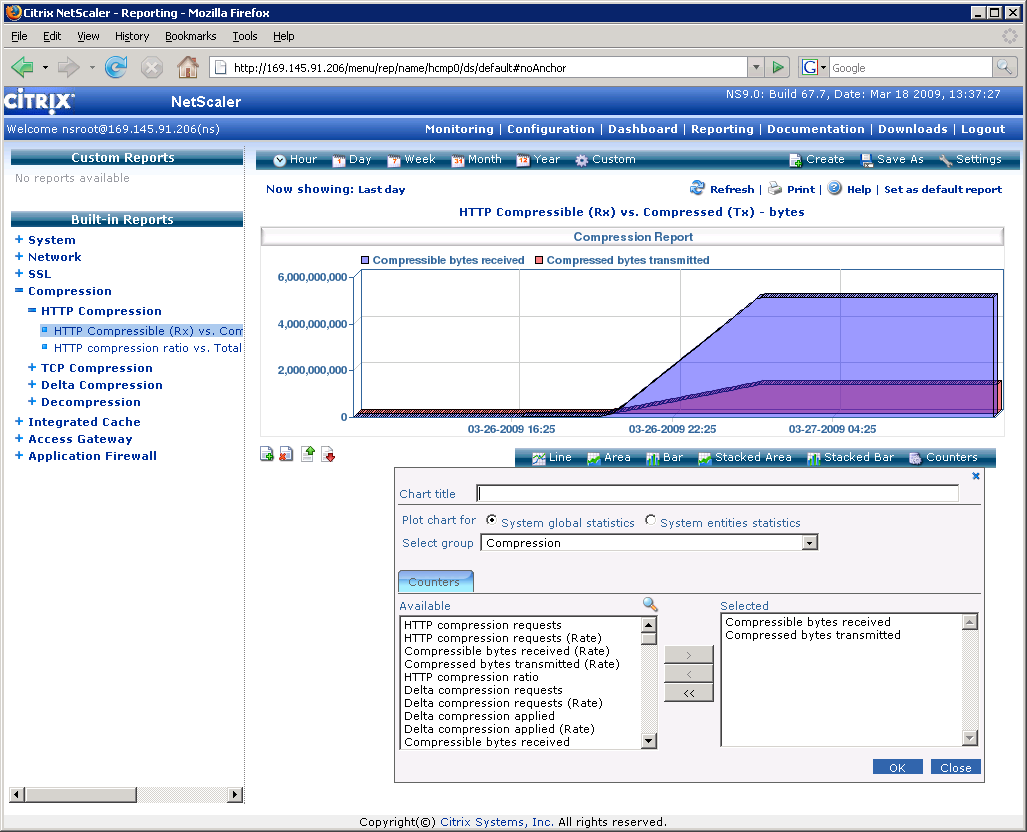
Task: Collapse the Compression tree node
Action: 19,291
